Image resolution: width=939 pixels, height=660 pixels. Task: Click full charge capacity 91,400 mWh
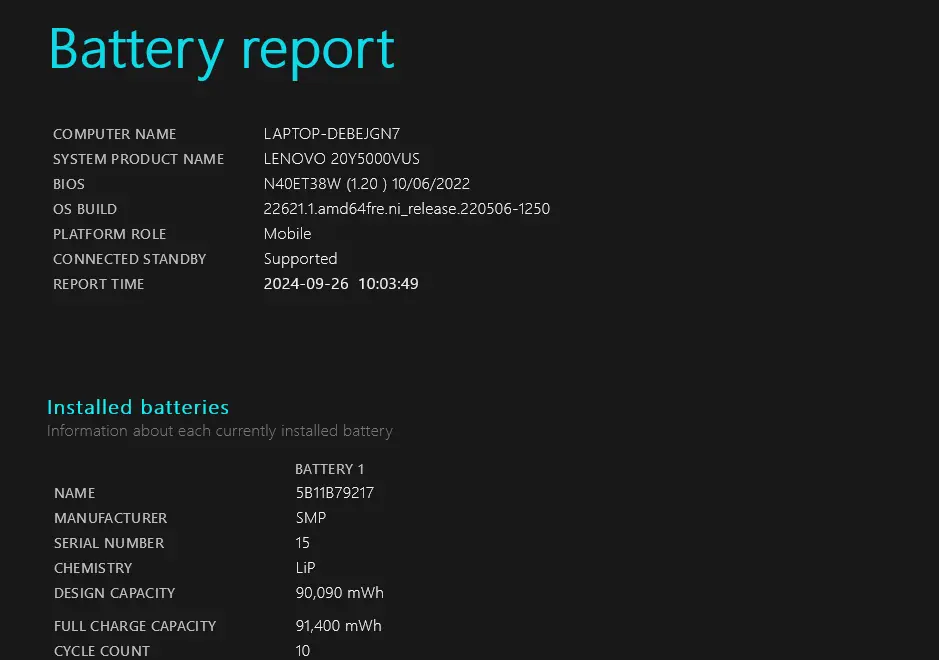338,626
